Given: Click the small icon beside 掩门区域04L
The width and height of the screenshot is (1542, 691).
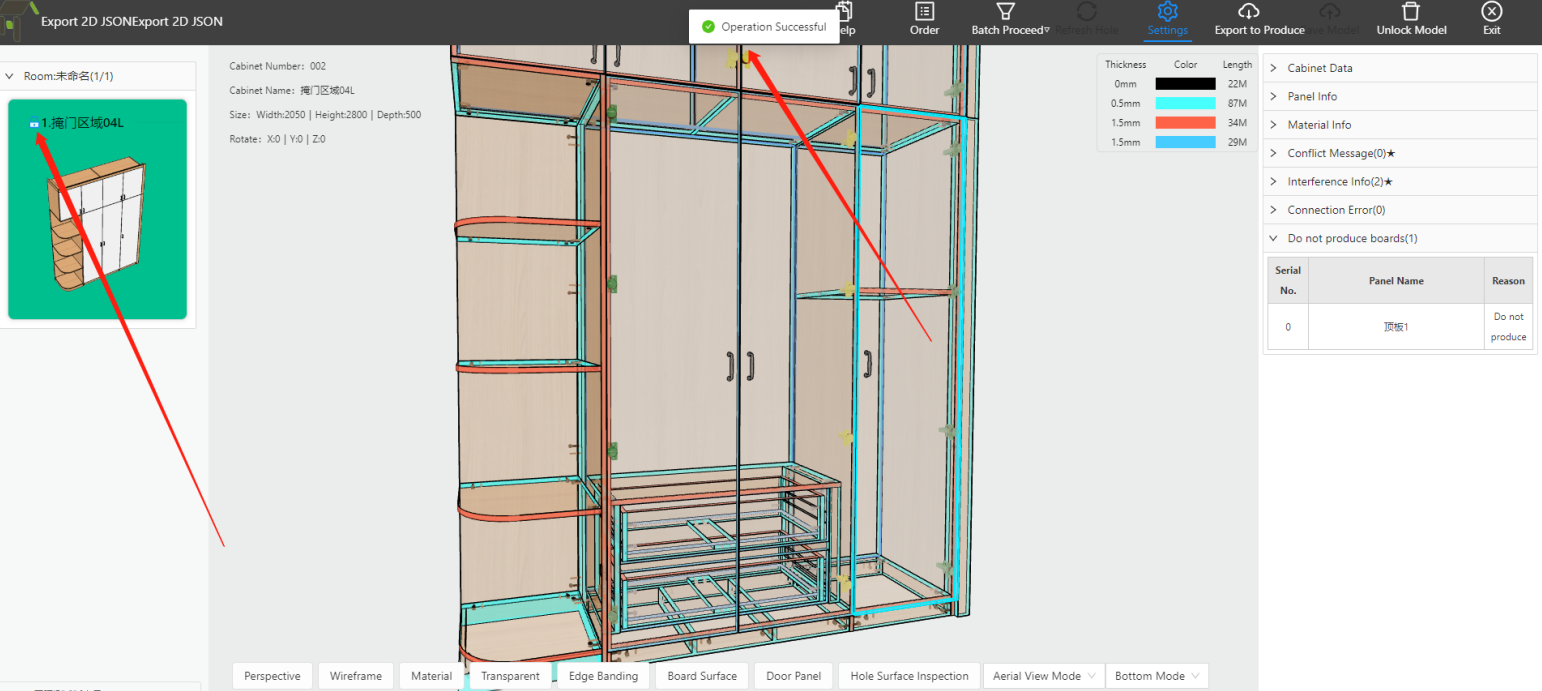Looking at the screenshot, I should pos(34,124).
